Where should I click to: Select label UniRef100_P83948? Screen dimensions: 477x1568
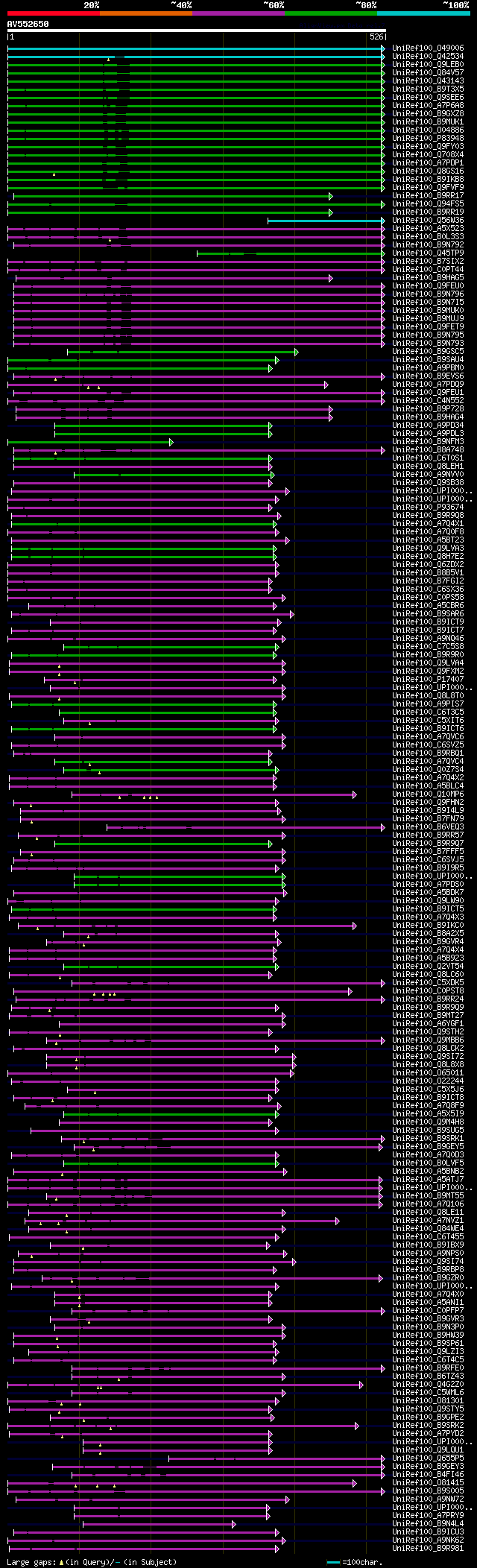[x=428, y=139]
